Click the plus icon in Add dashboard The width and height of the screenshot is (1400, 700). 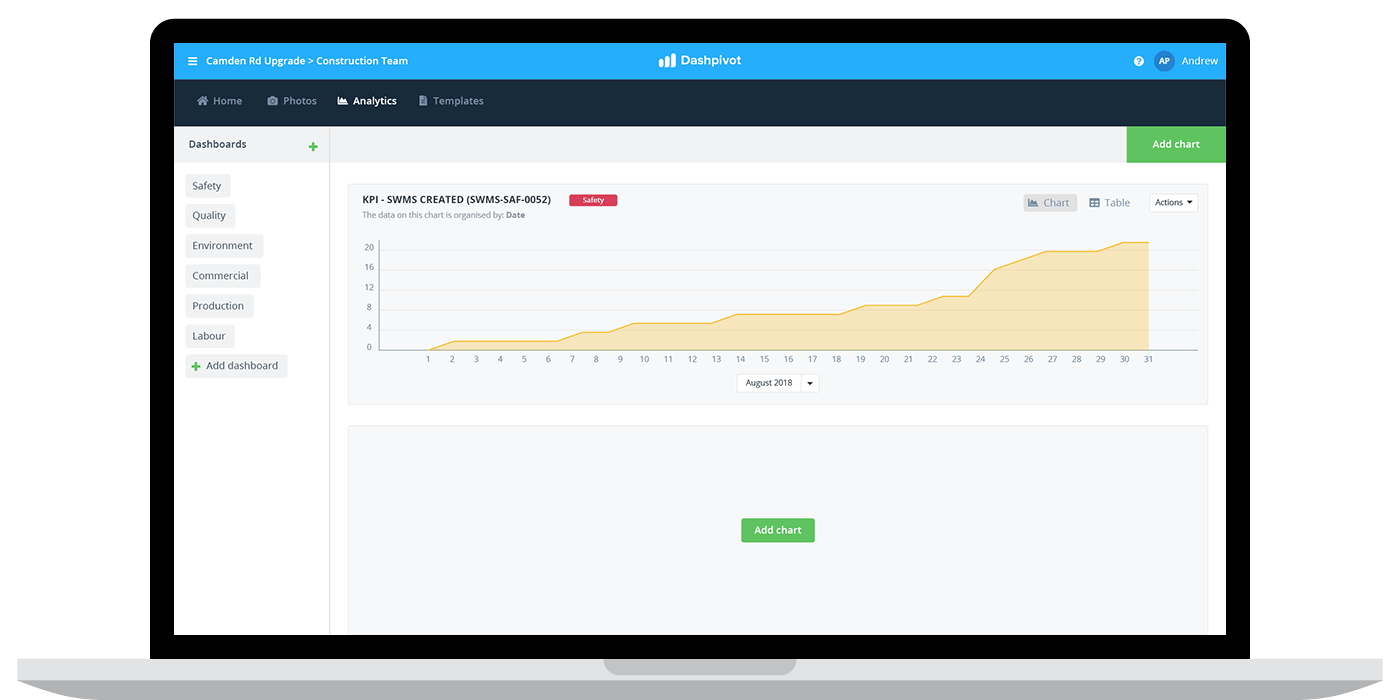(x=196, y=367)
